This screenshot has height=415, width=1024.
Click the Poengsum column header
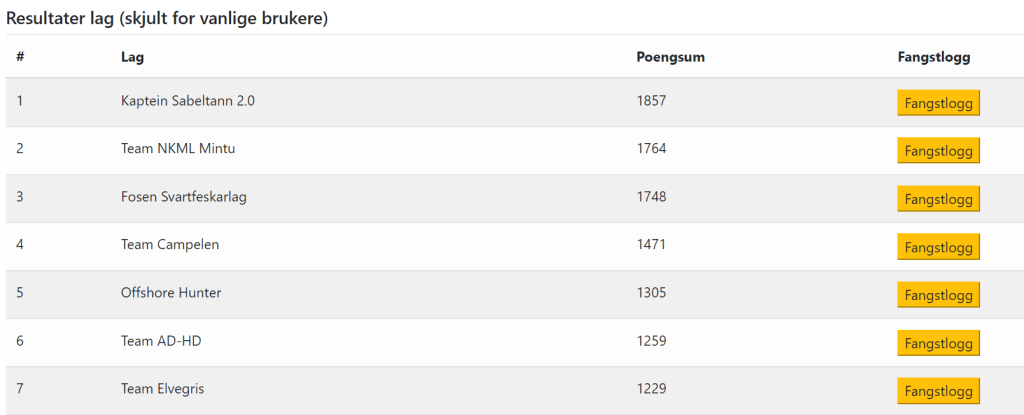click(670, 57)
